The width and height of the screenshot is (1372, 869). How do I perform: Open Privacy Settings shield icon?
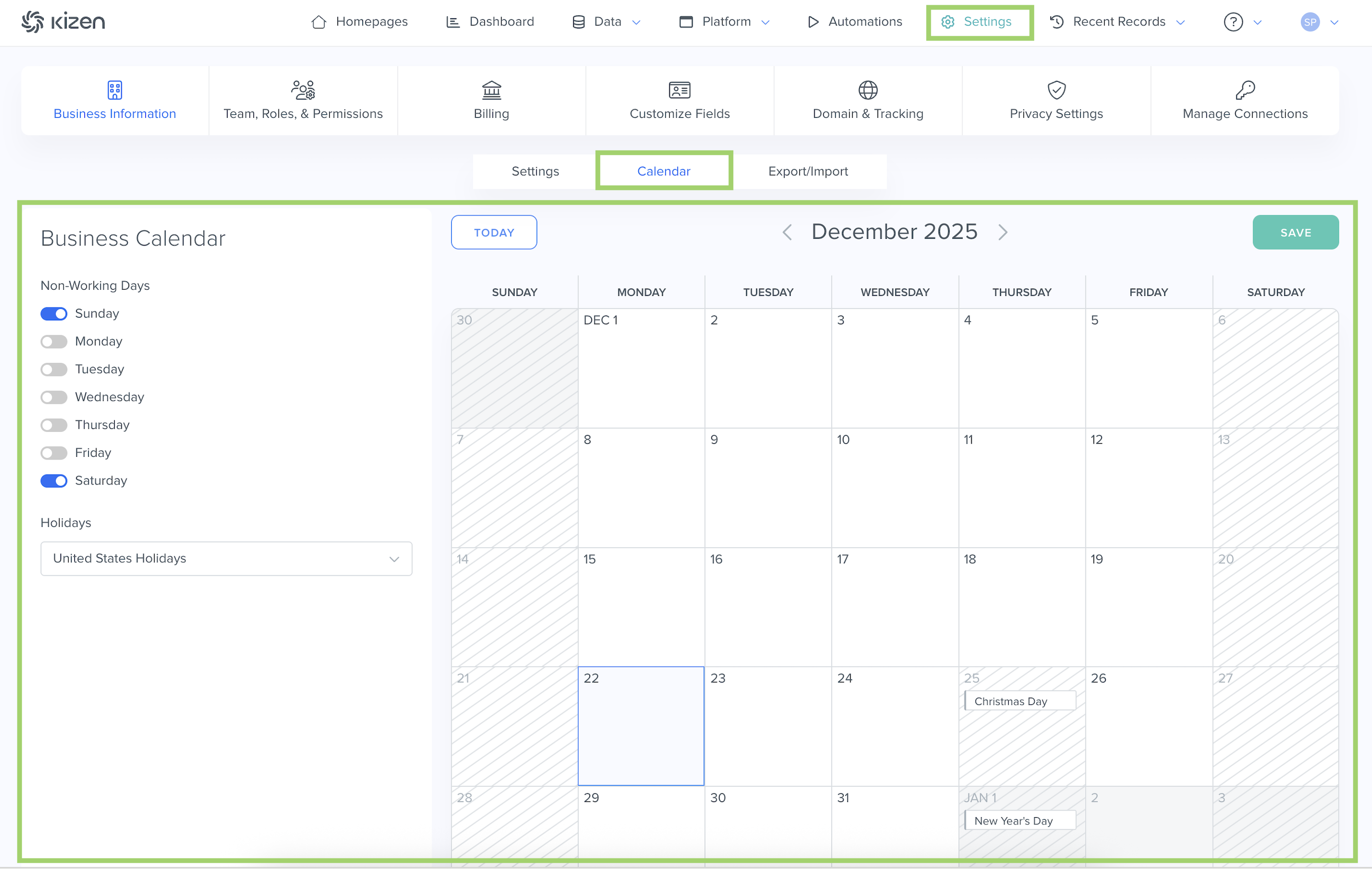(1056, 90)
